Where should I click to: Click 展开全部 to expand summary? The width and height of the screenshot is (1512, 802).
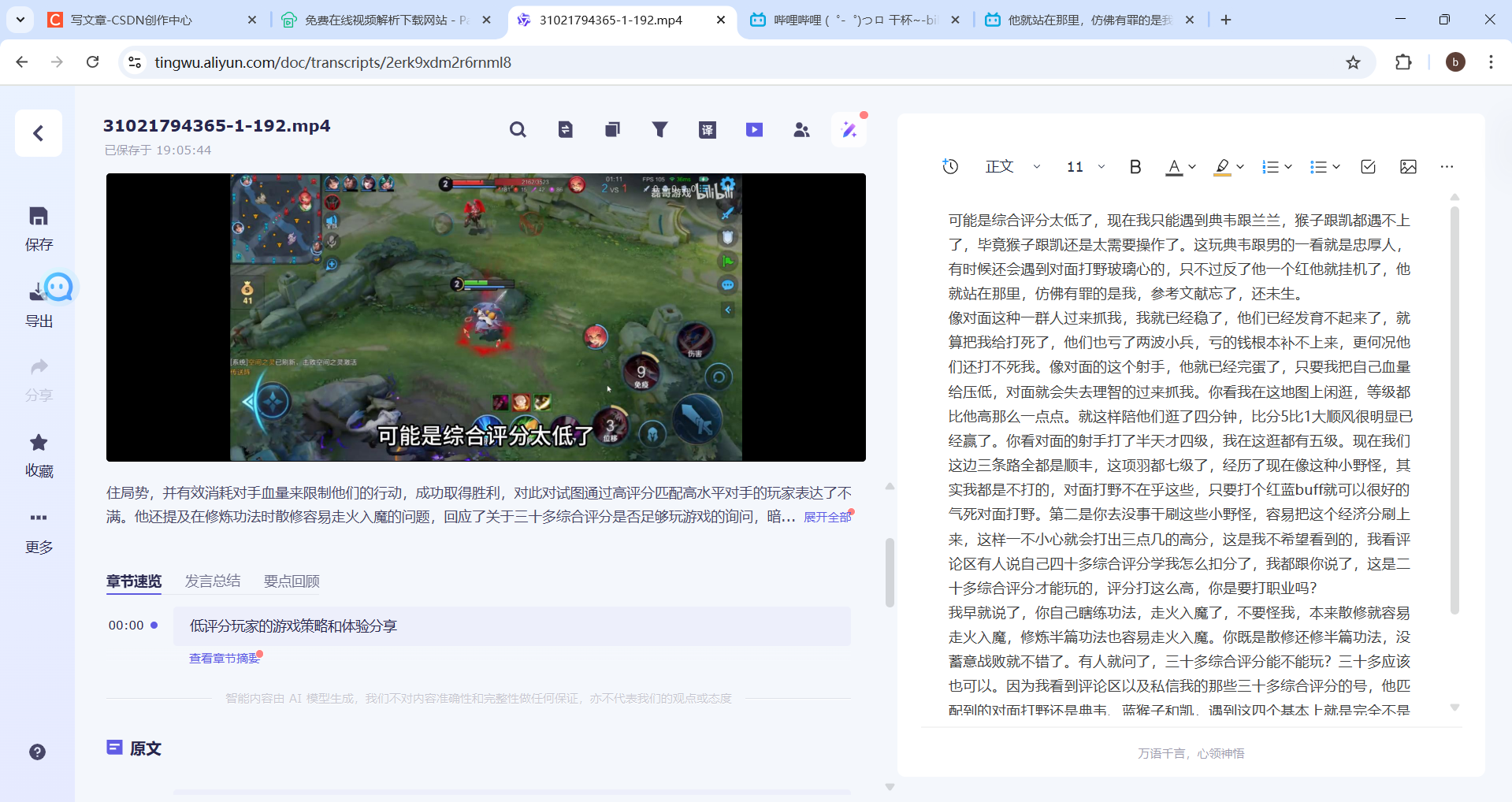[x=827, y=517]
